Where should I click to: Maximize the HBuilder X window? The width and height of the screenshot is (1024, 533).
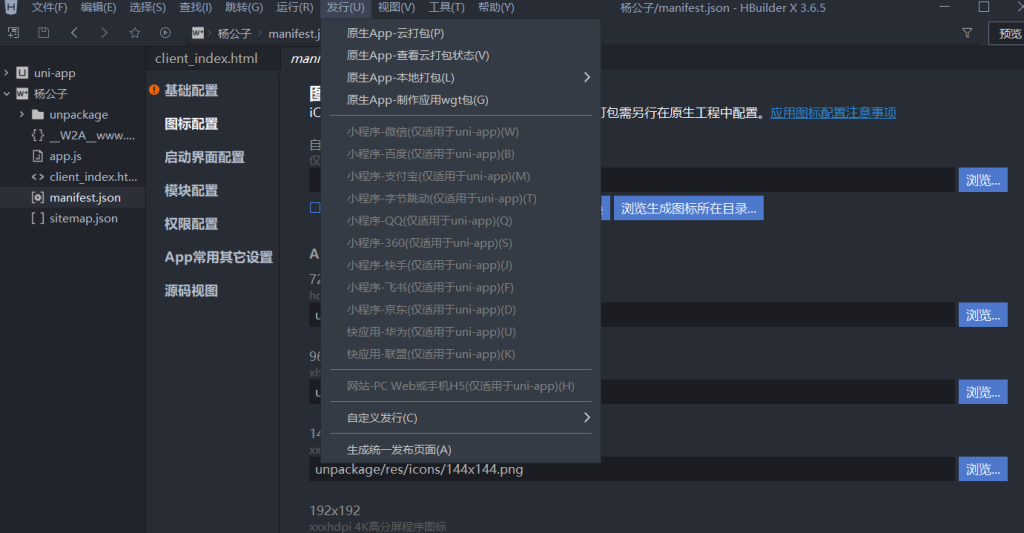point(984,7)
